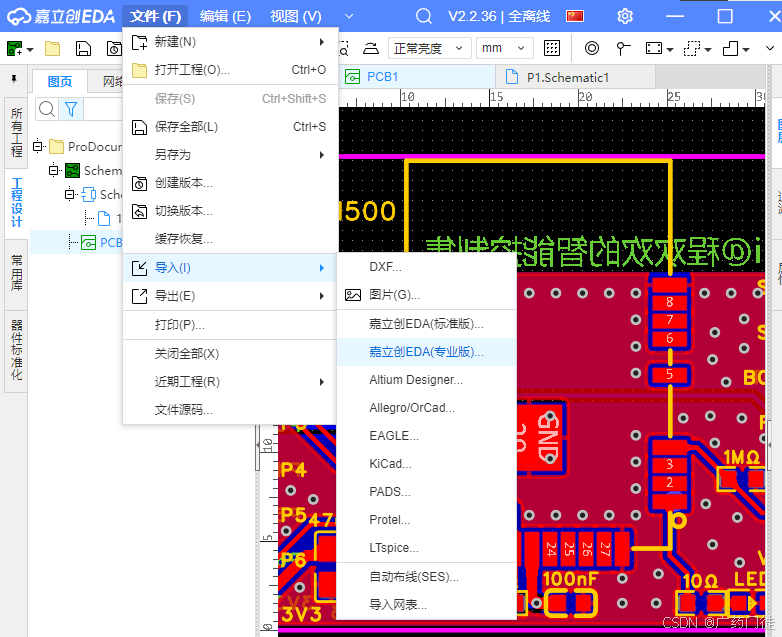
Task: Click the filter funnel icon in project panel
Action: tap(71, 109)
